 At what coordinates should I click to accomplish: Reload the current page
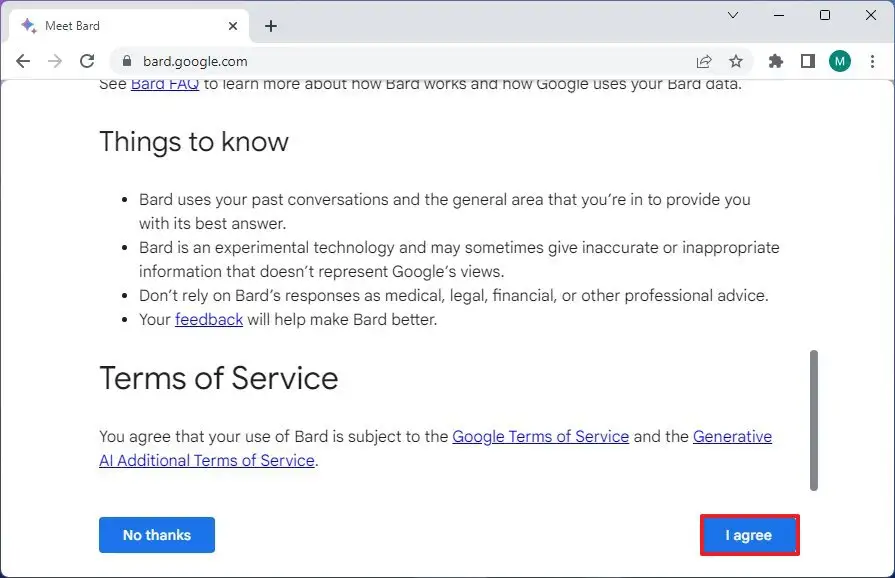(88, 61)
